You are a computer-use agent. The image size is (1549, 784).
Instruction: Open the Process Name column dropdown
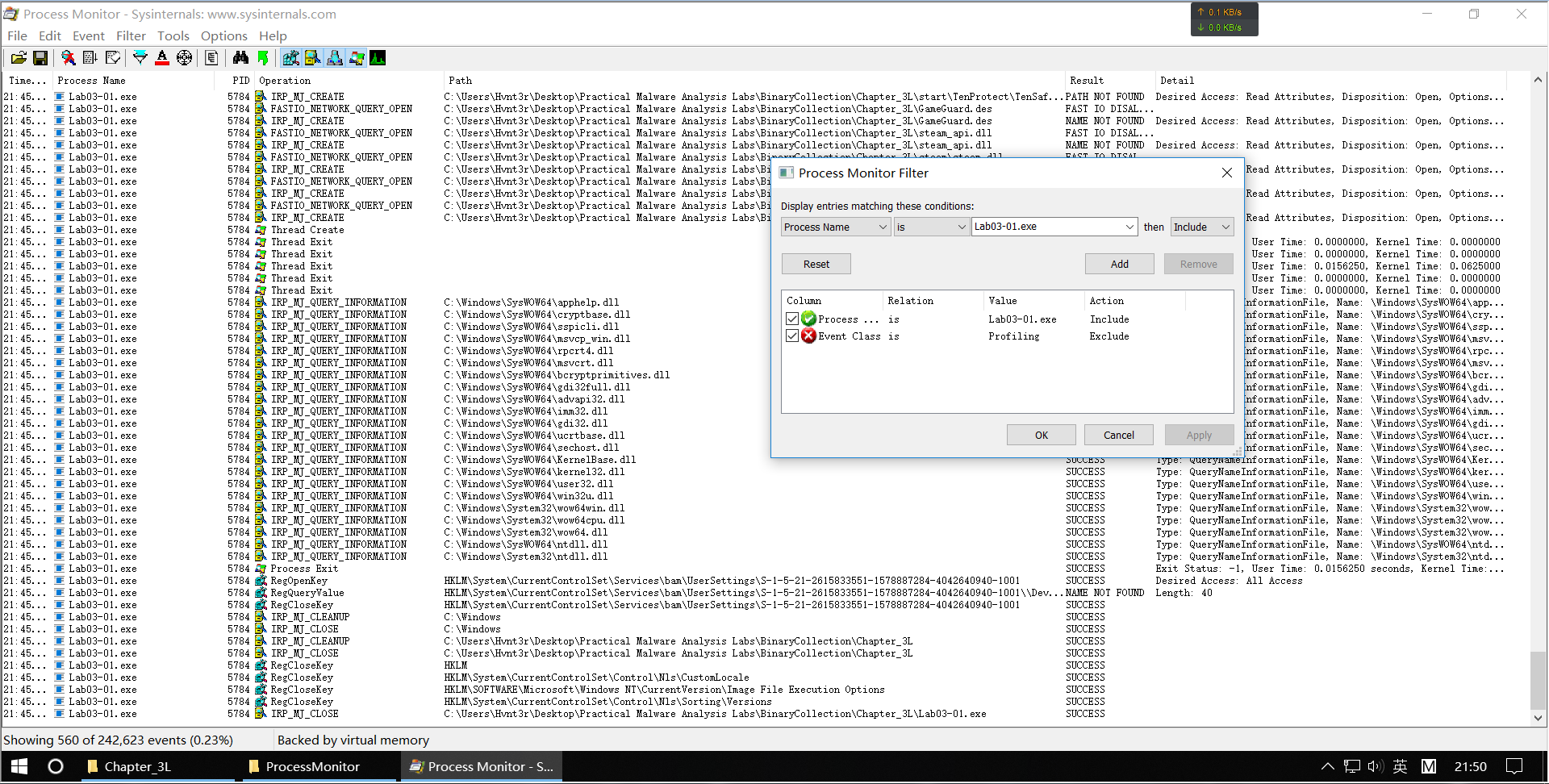pyautogui.click(x=836, y=227)
